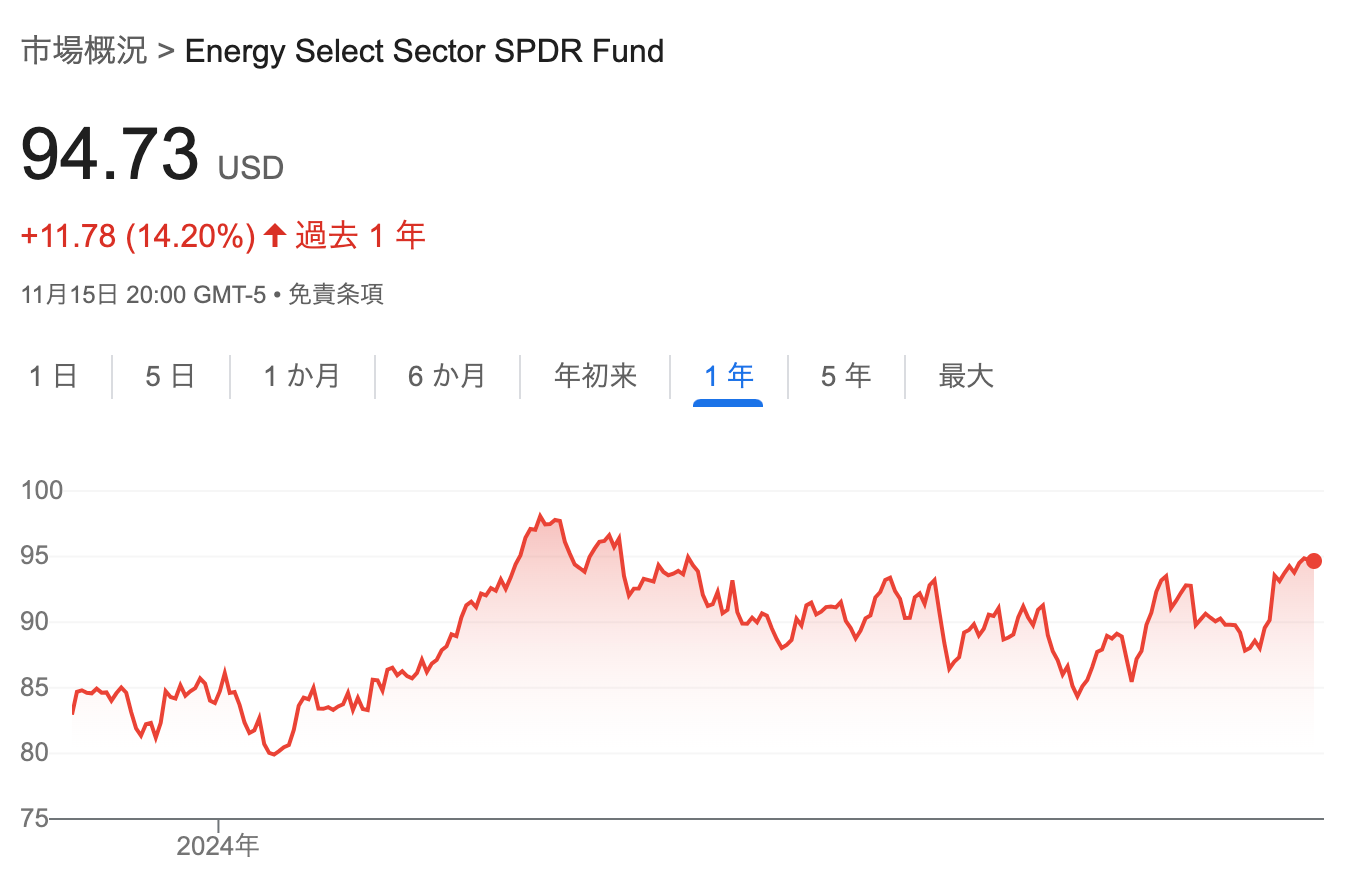Image resolution: width=1366 pixels, height=888 pixels.
Task: Click the 100 y-axis label
Action: click(42, 491)
